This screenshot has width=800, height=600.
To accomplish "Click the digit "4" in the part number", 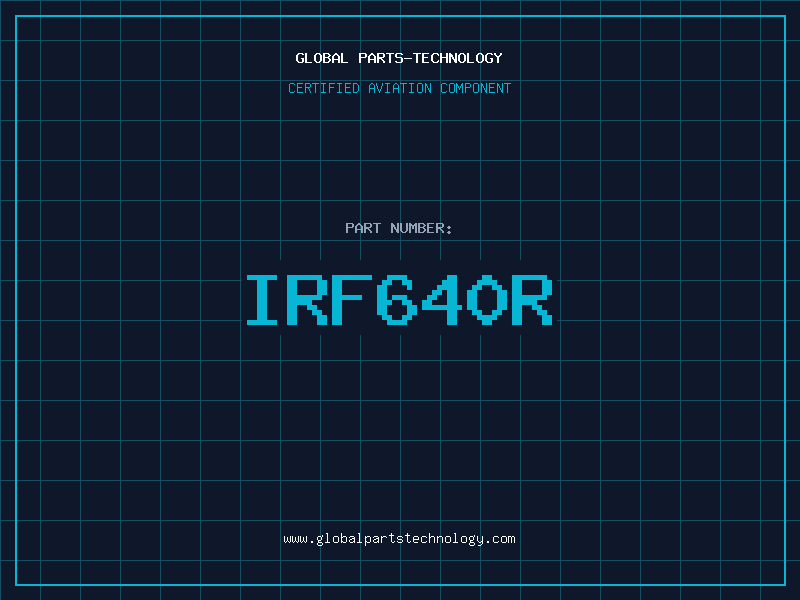I will click(x=442, y=300).
